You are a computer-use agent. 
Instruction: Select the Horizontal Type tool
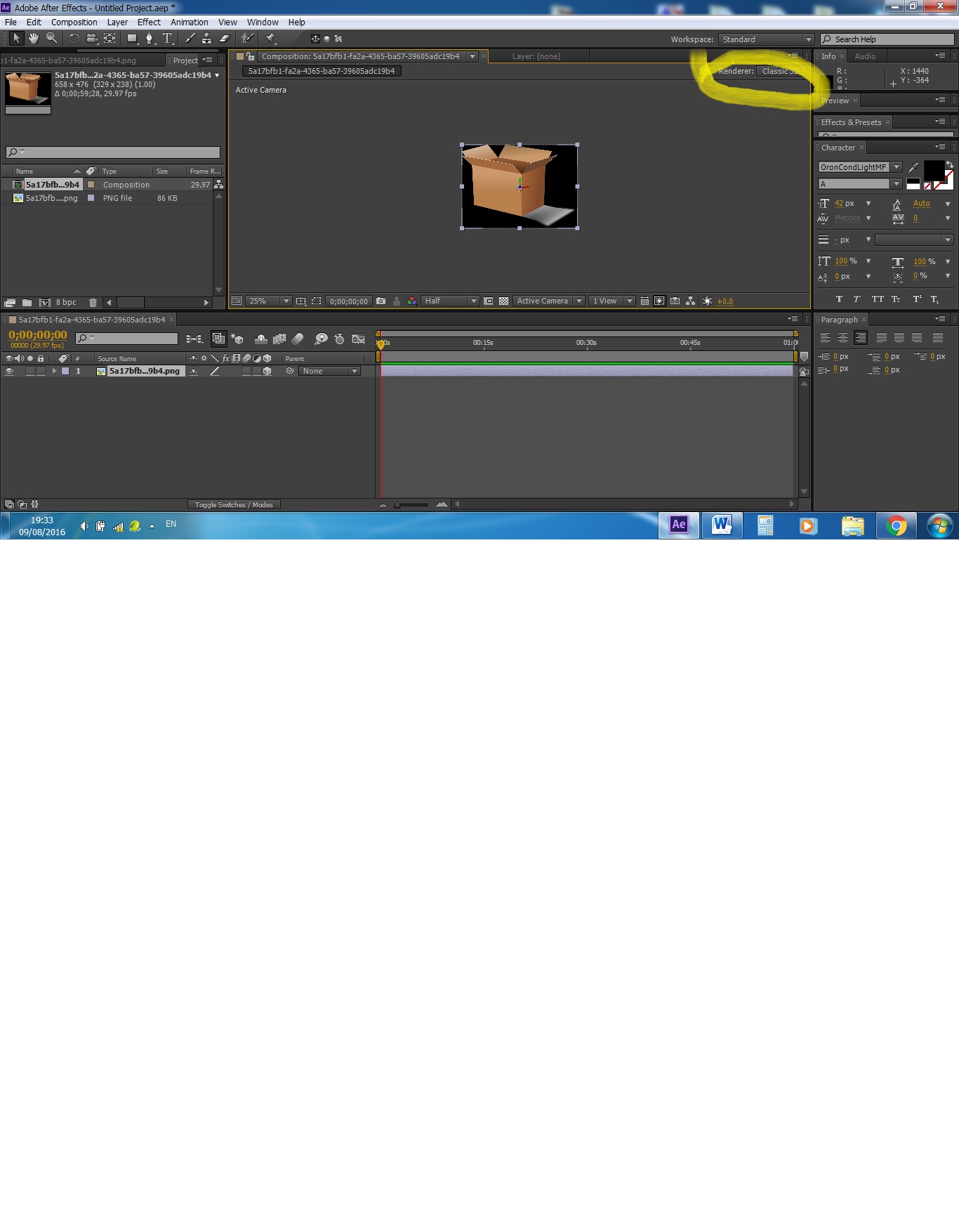[x=167, y=39]
